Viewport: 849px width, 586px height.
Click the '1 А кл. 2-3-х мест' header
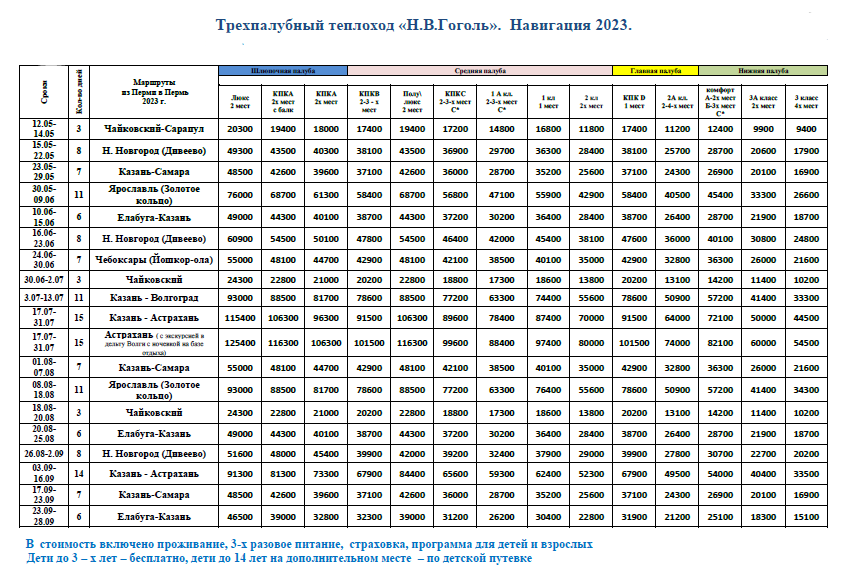coord(502,102)
